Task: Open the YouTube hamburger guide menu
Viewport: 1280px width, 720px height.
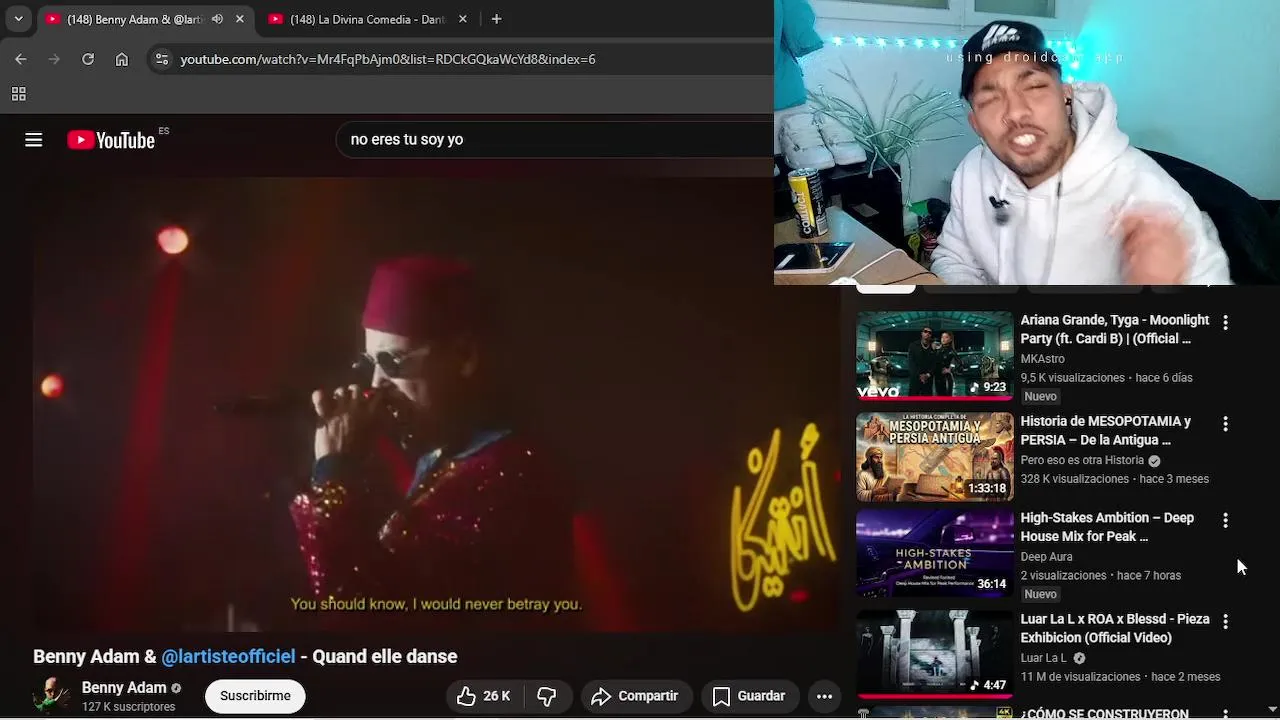Action: 34,140
